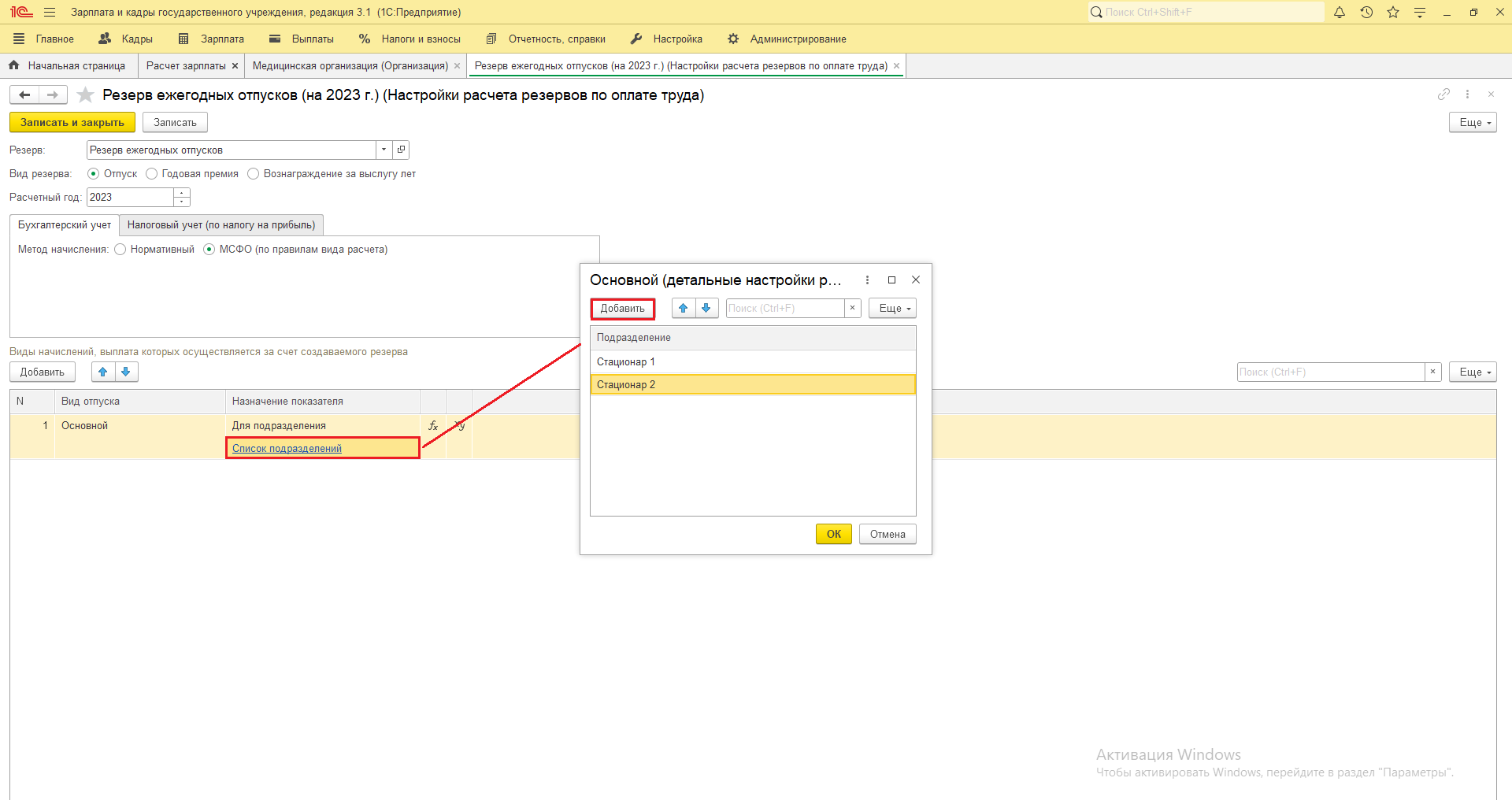Image resolution: width=1512 pixels, height=800 pixels.
Task: Click Добавить in the Основной dialog
Action: [x=623, y=309]
